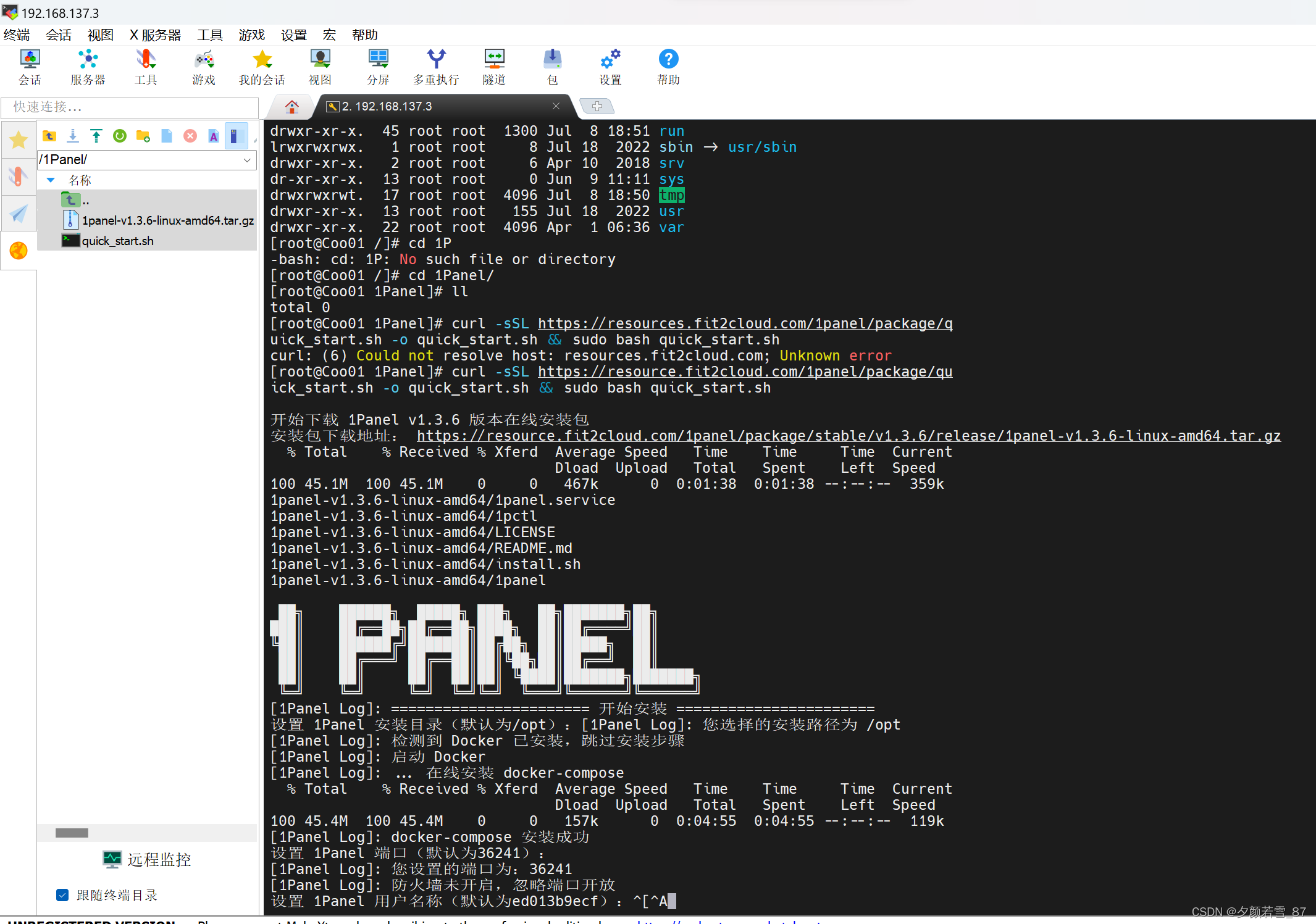The image size is (1316, 924).
Task: Open the 设置 menu in menu bar
Action: (294, 35)
